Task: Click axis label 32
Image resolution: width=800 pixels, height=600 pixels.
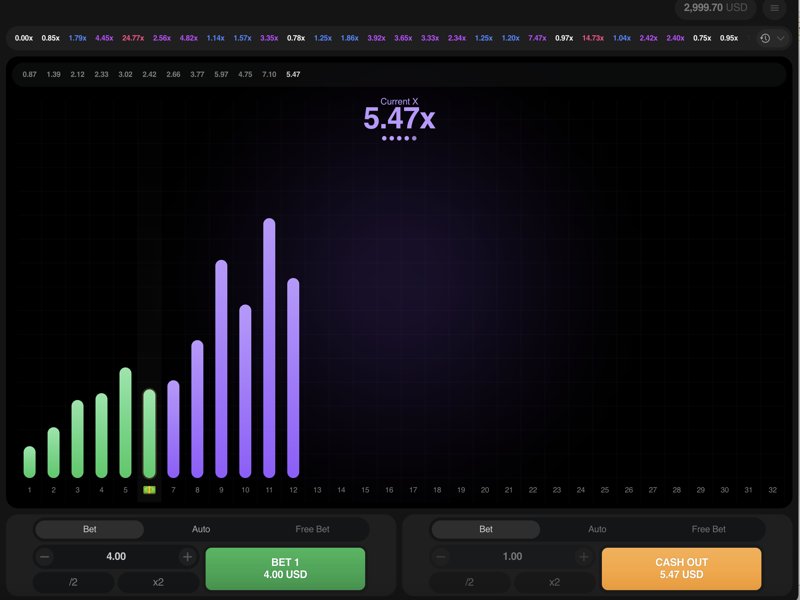Action: (772, 490)
